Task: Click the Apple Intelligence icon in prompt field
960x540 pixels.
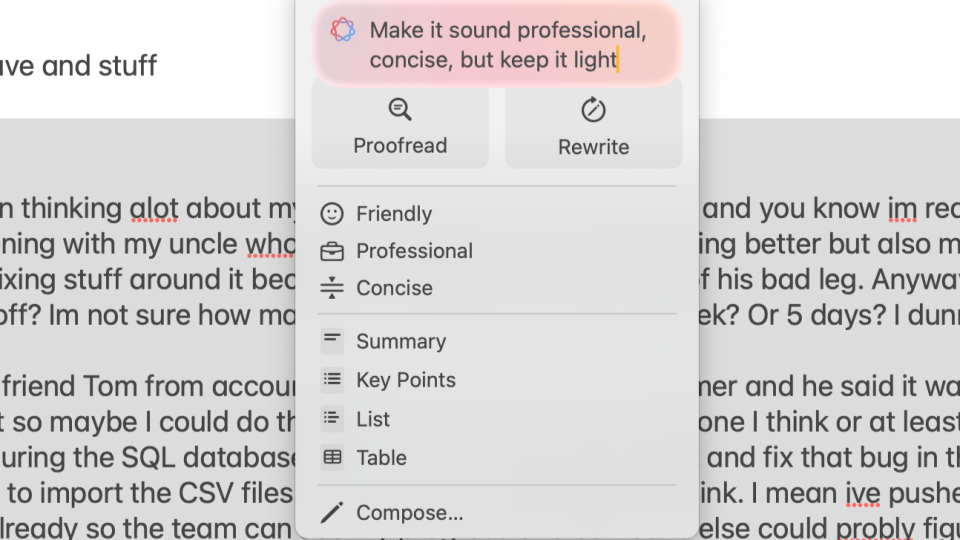Action: pyautogui.click(x=343, y=30)
